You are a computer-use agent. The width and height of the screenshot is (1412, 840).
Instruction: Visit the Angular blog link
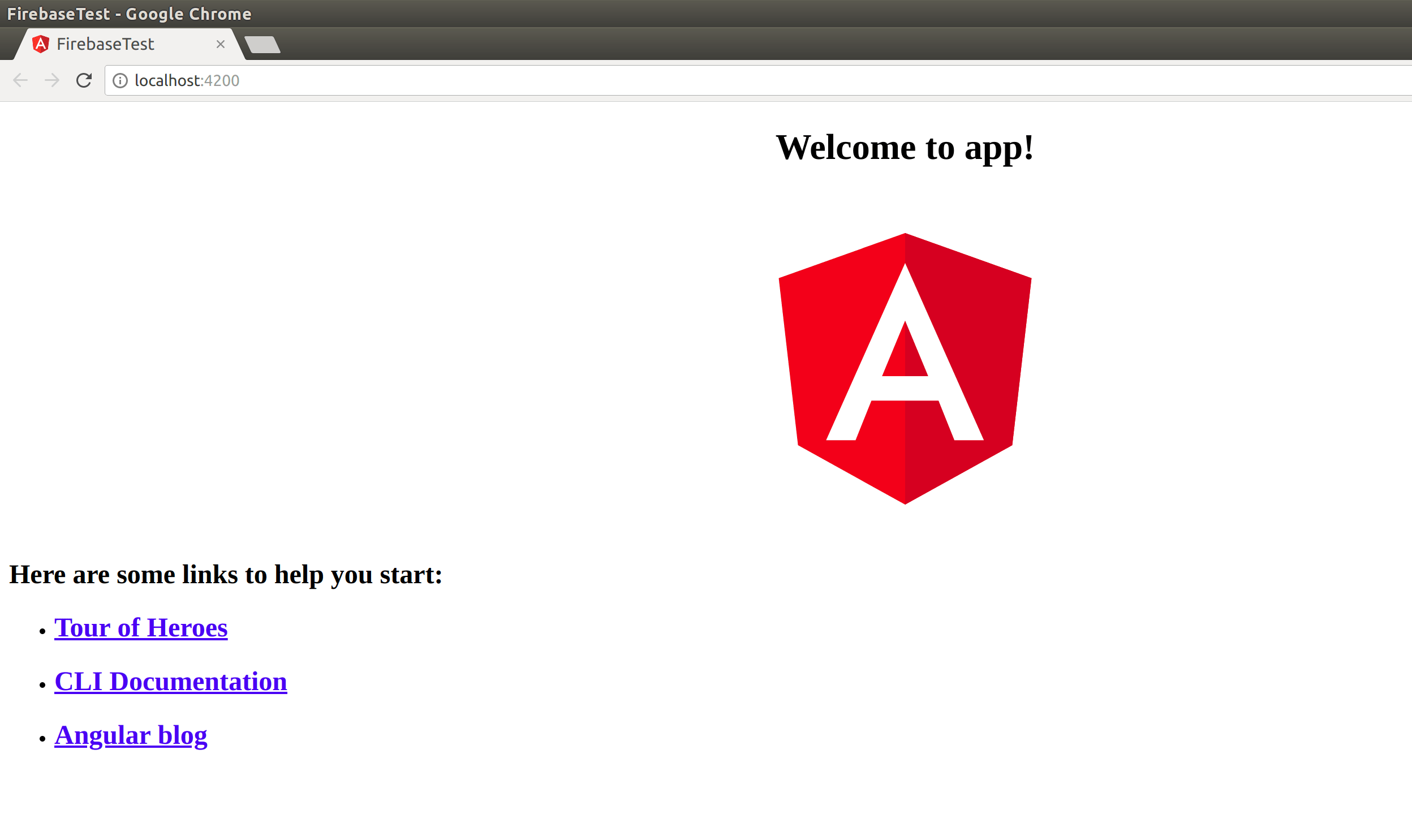pyautogui.click(x=131, y=735)
